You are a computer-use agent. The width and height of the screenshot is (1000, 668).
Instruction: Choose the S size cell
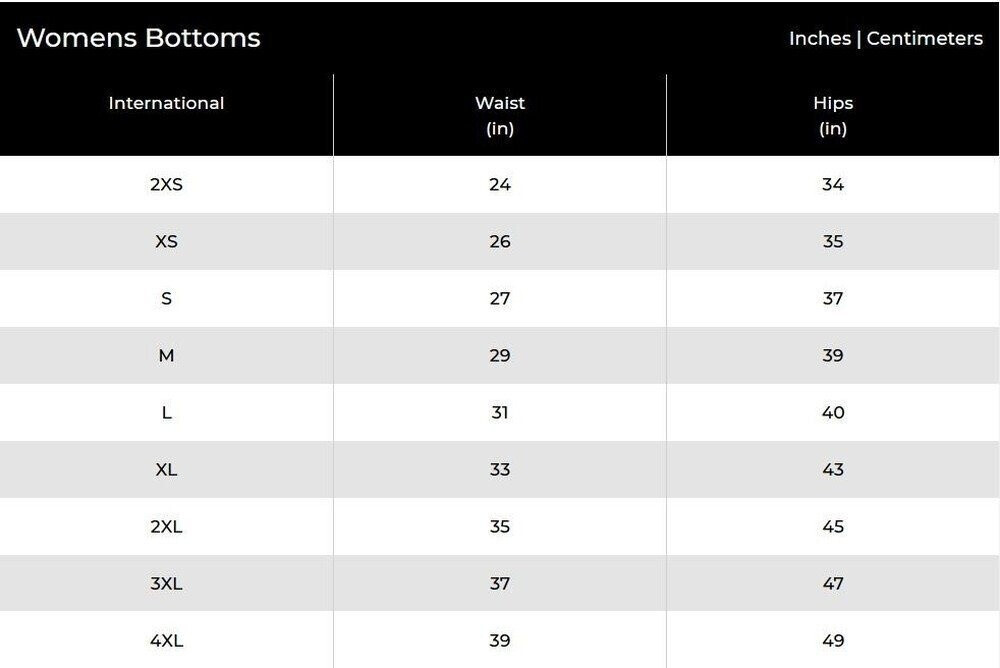coord(166,298)
